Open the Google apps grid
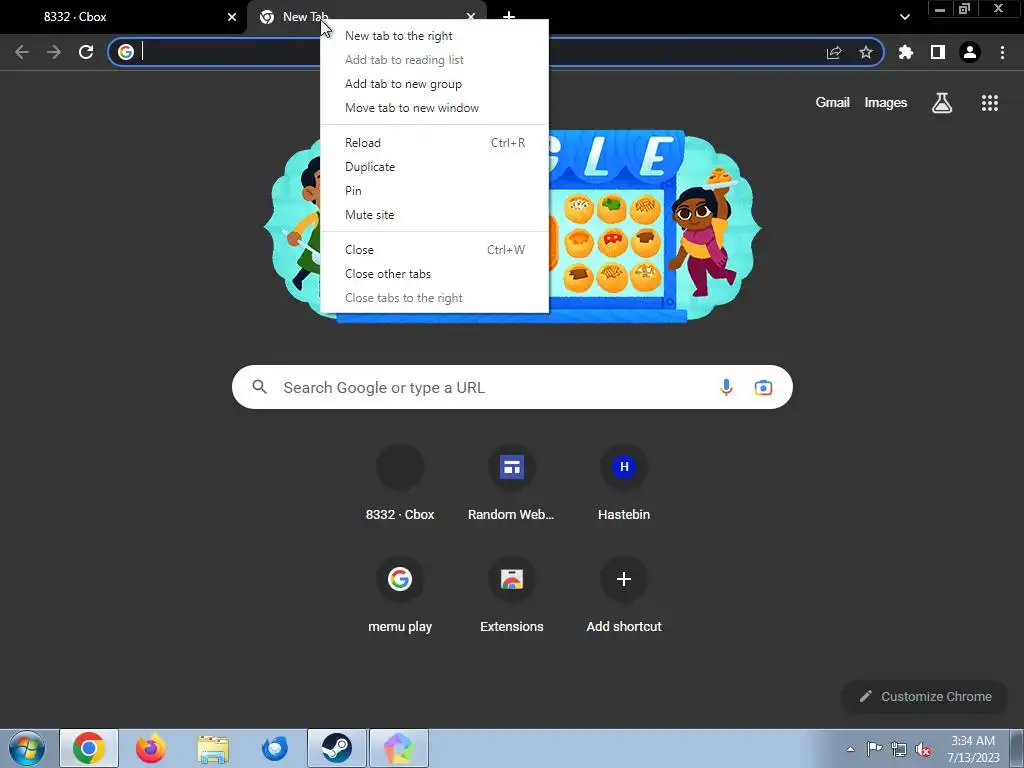This screenshot has width=1024, height=768. pyautogui.click(x=990, y=103)
